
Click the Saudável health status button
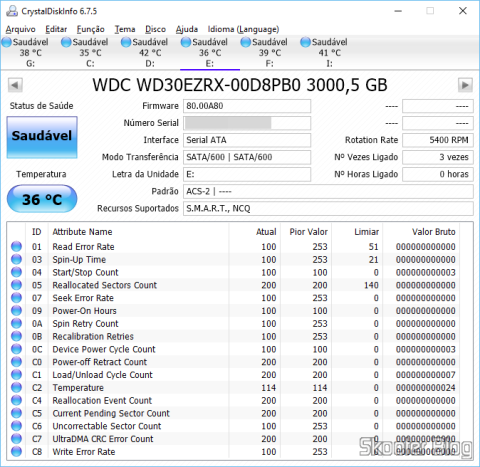(42, 137)
